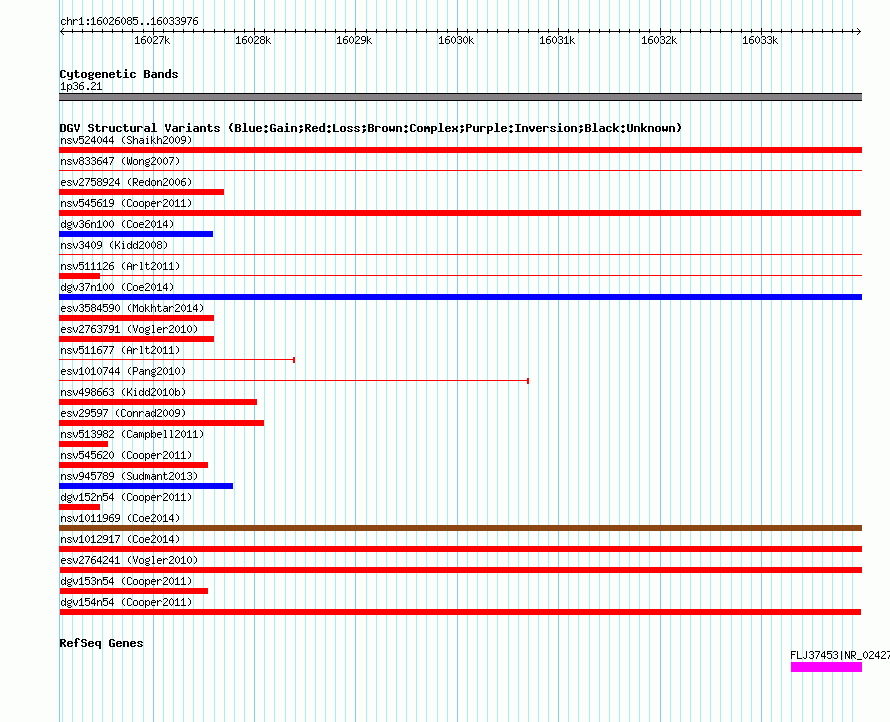Select the blue dgv37n100 (Coe2014) gain bar

click(460, 297)
